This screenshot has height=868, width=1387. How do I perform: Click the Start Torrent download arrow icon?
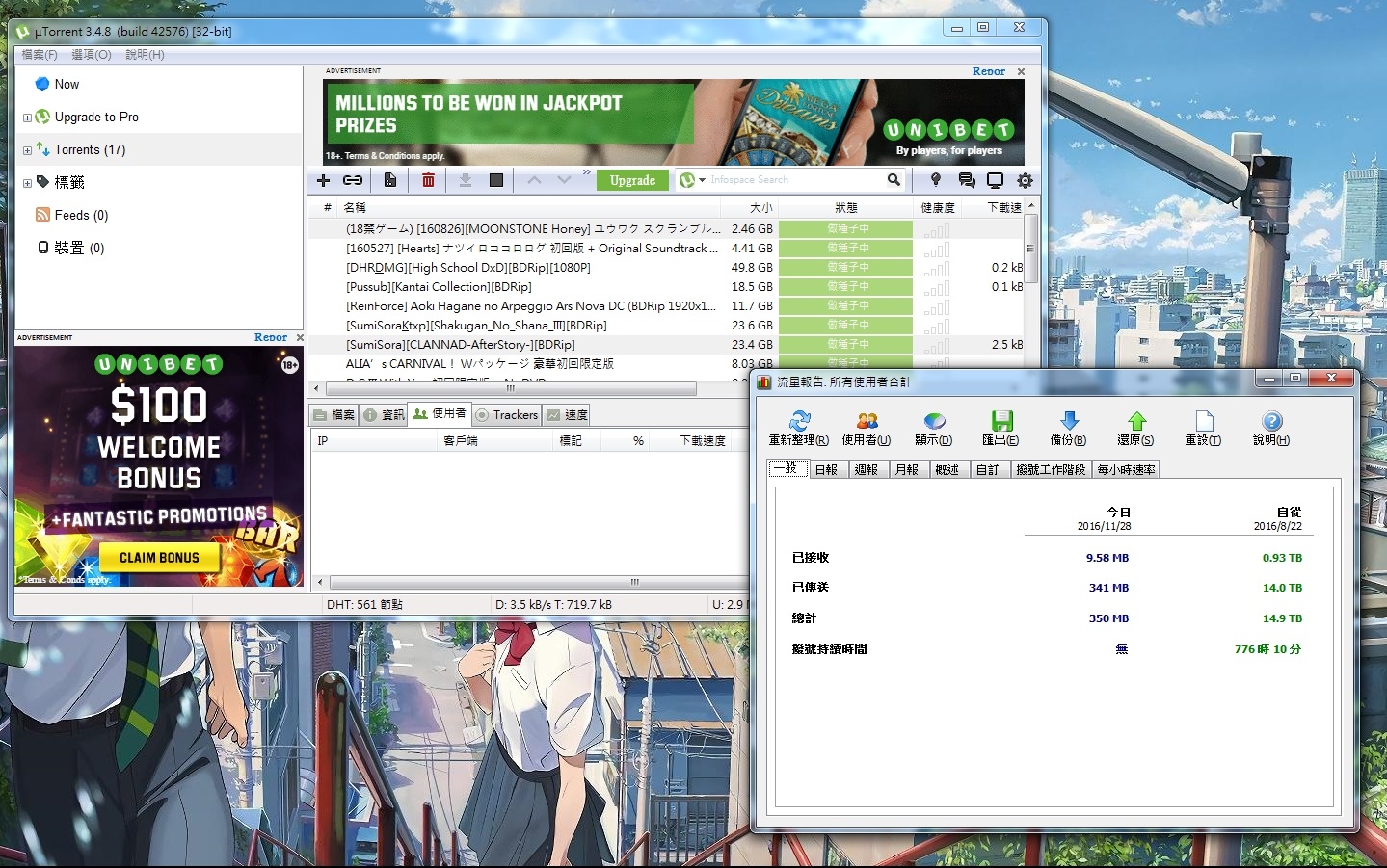pyautogui.click(x=465, y=180)
